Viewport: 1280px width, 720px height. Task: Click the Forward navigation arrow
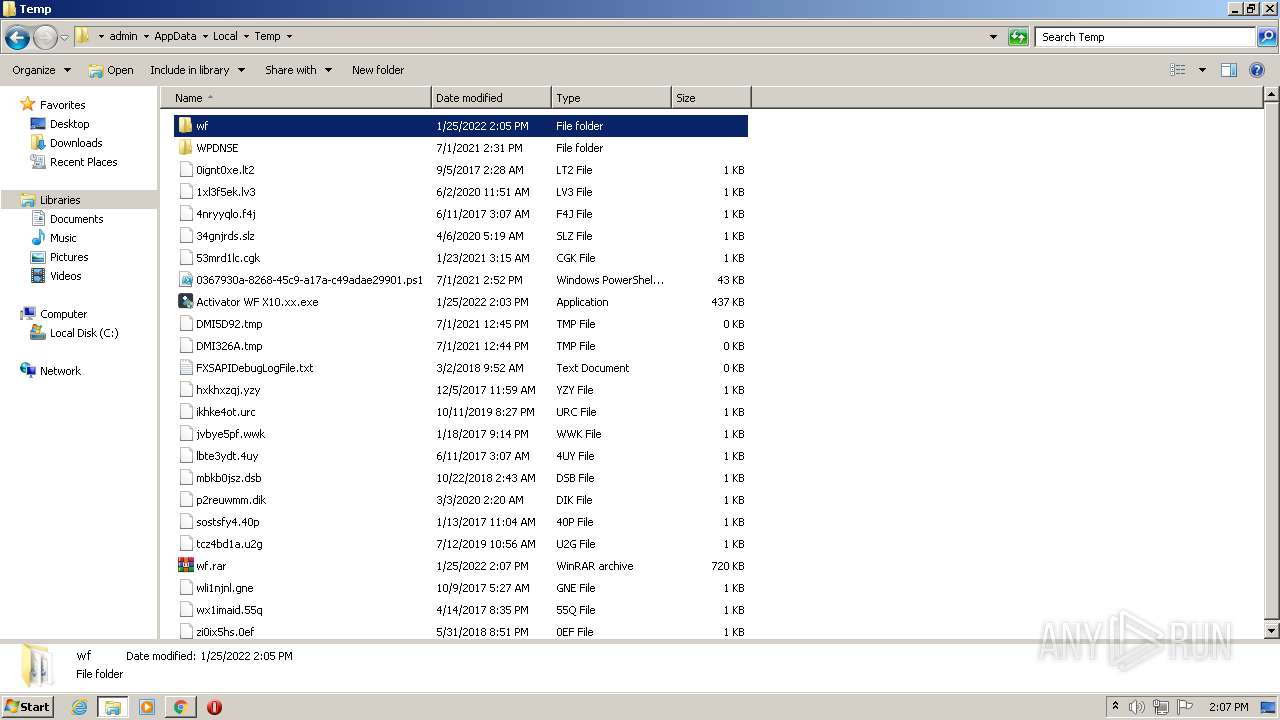click(x=45, y=38)
